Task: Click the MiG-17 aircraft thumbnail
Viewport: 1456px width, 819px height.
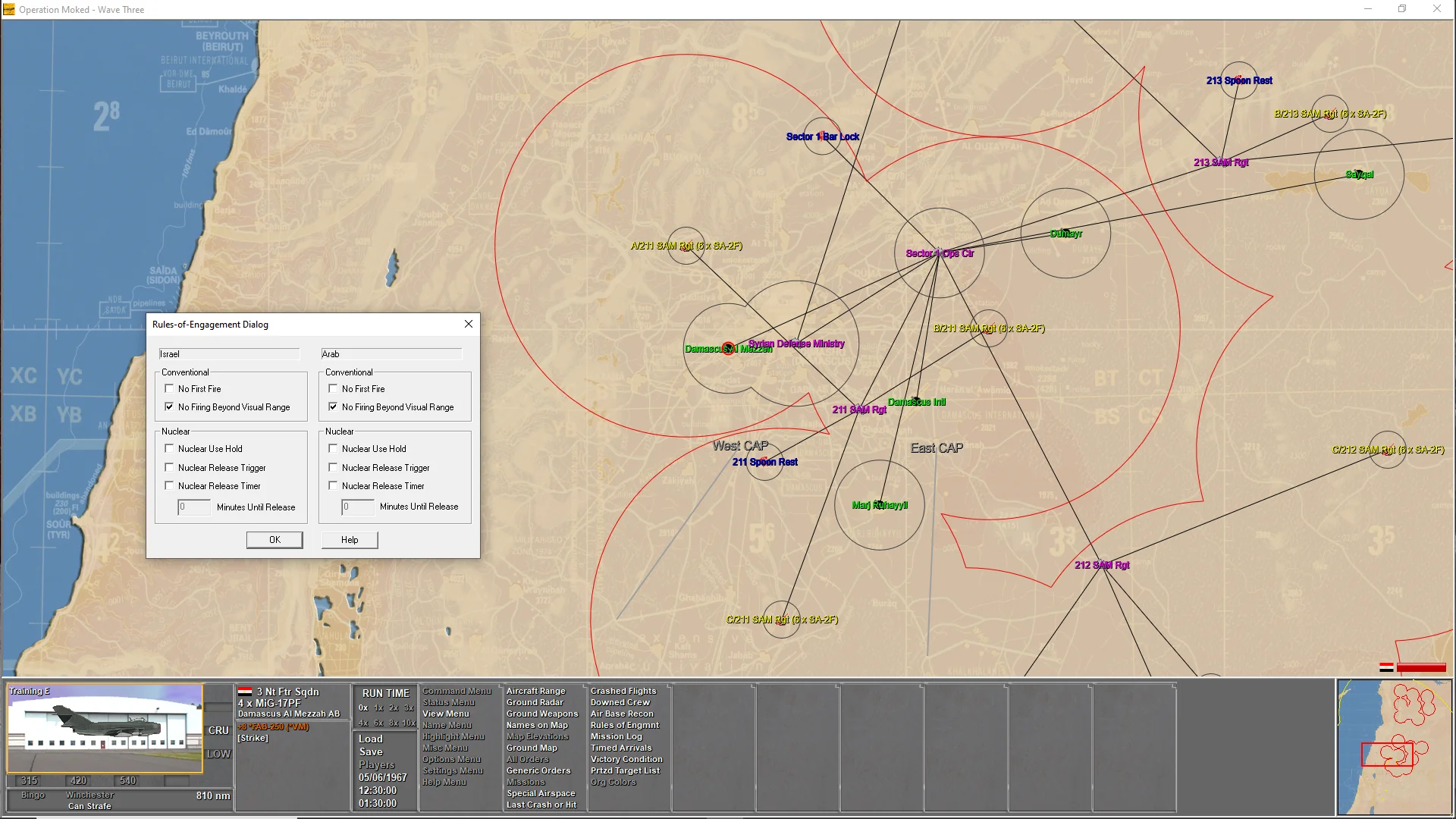Action: [105, 728]
